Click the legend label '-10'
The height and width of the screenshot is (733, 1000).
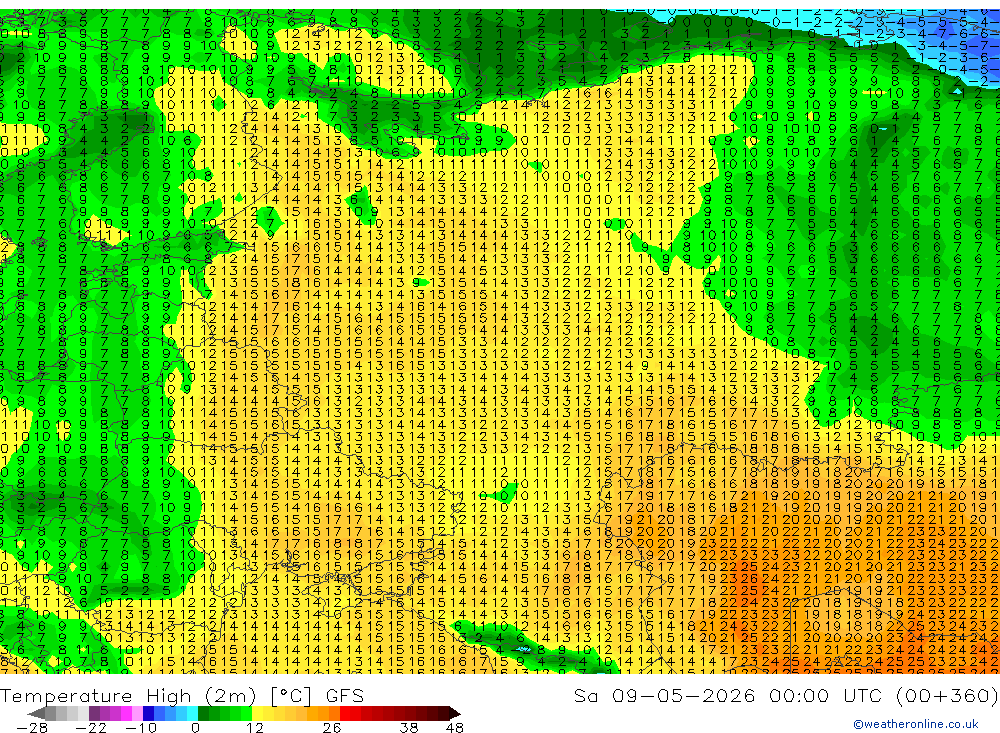pyautogui.click(x=141, y=728)
